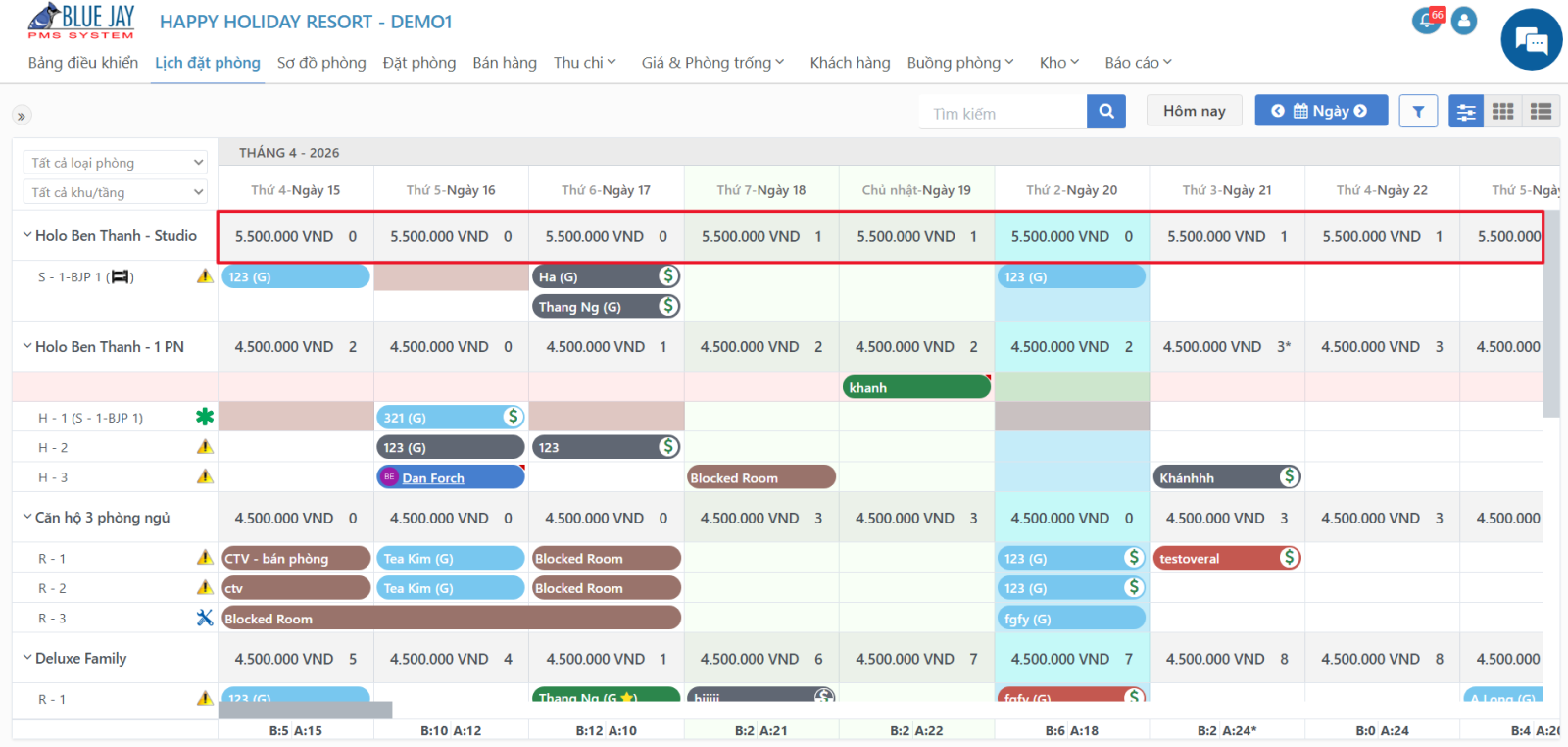Toggle the timeline slider view button
This screenshot has width=1568, height=747.
[1466, 112]
